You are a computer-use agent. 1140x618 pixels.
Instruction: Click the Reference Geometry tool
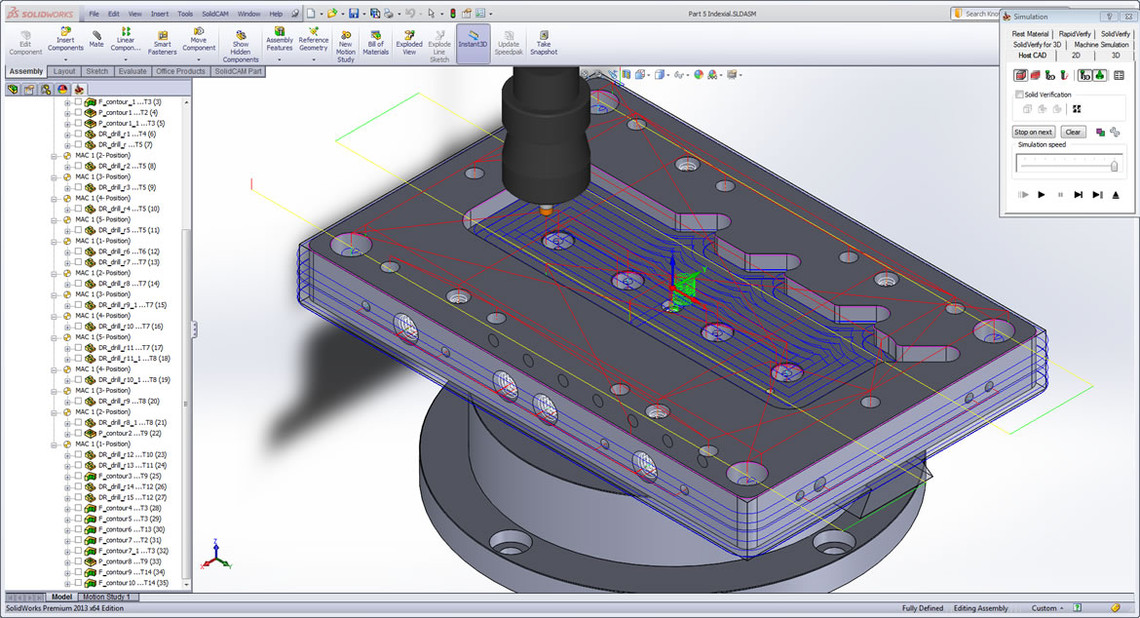313,40
